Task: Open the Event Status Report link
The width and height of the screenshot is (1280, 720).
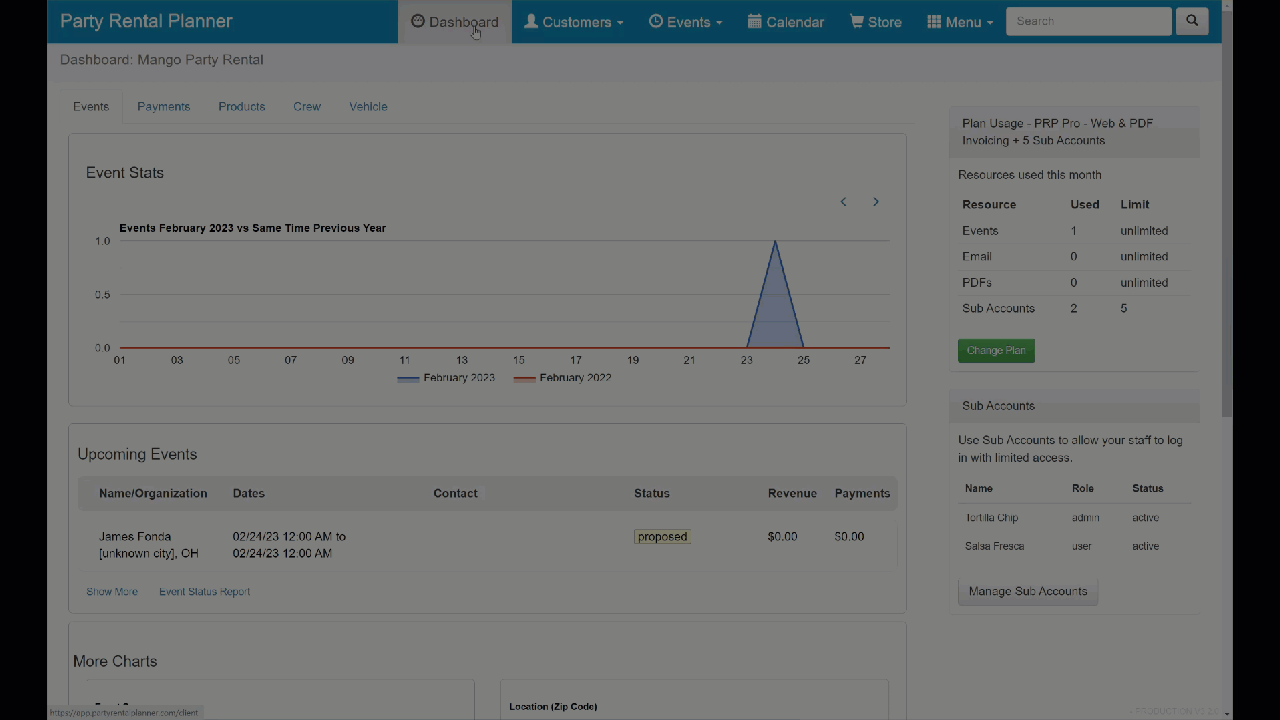Action: [204, 592]
